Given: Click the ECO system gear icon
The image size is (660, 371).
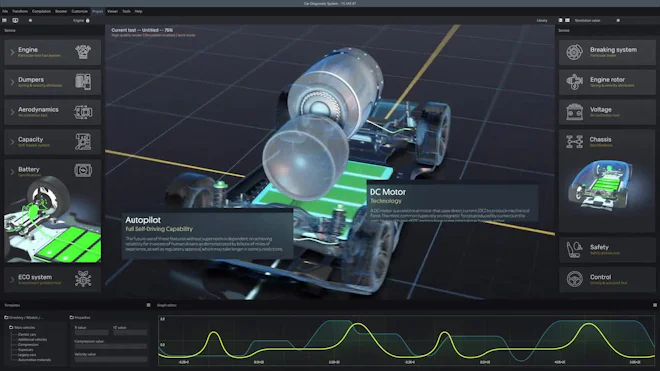Looking at the screenshot, I should 83,279.
